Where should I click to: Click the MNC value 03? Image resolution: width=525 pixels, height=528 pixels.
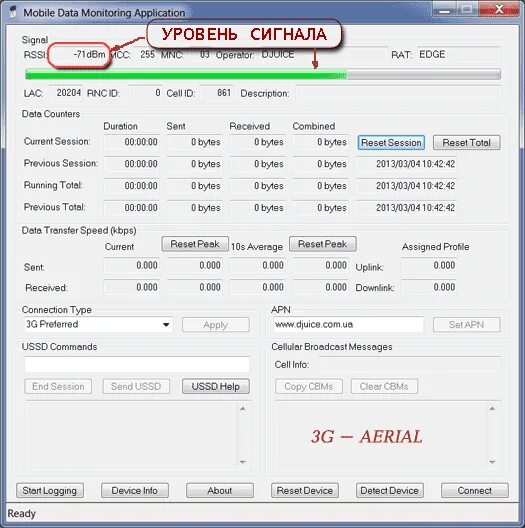[204, 55]
